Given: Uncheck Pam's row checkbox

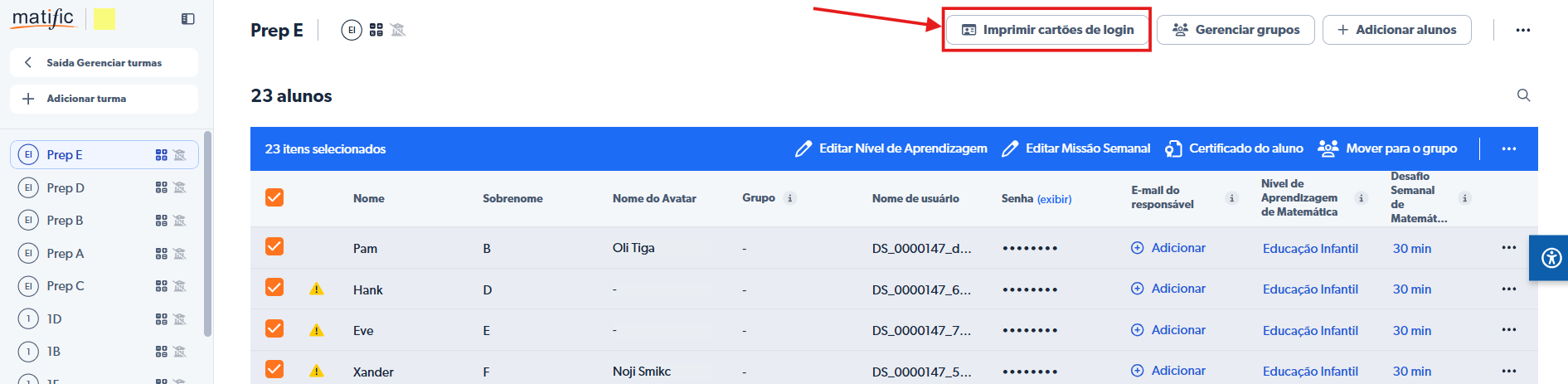Looking at the screenshot, I should [274, 247].
